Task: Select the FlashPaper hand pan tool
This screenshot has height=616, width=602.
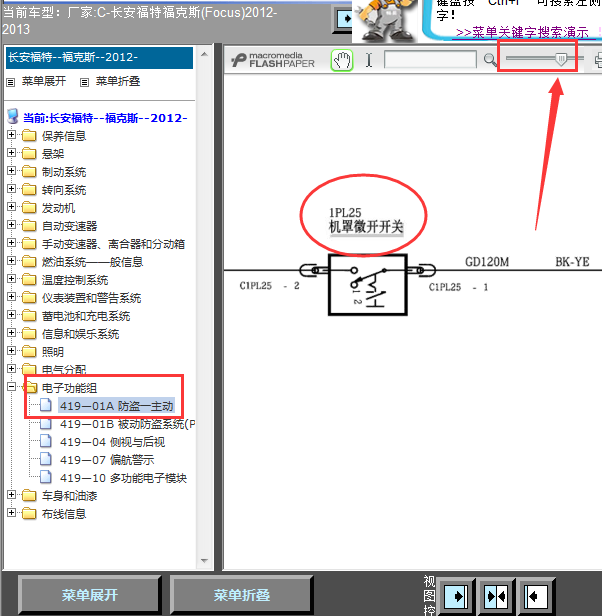Action: [342, 60]
